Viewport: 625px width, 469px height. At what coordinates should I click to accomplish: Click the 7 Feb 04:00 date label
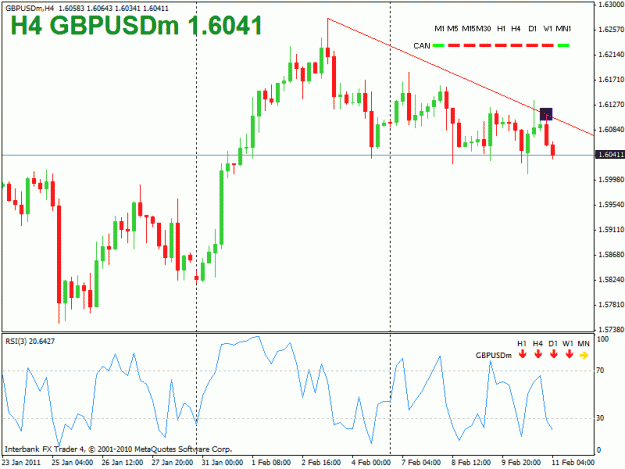point(421,462)
